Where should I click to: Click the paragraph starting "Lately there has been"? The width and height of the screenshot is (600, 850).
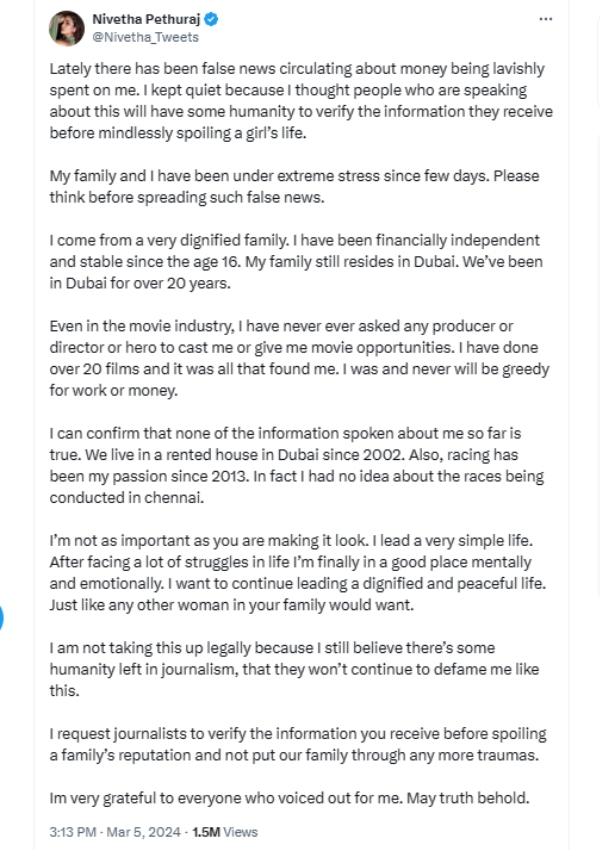(290, 101)
